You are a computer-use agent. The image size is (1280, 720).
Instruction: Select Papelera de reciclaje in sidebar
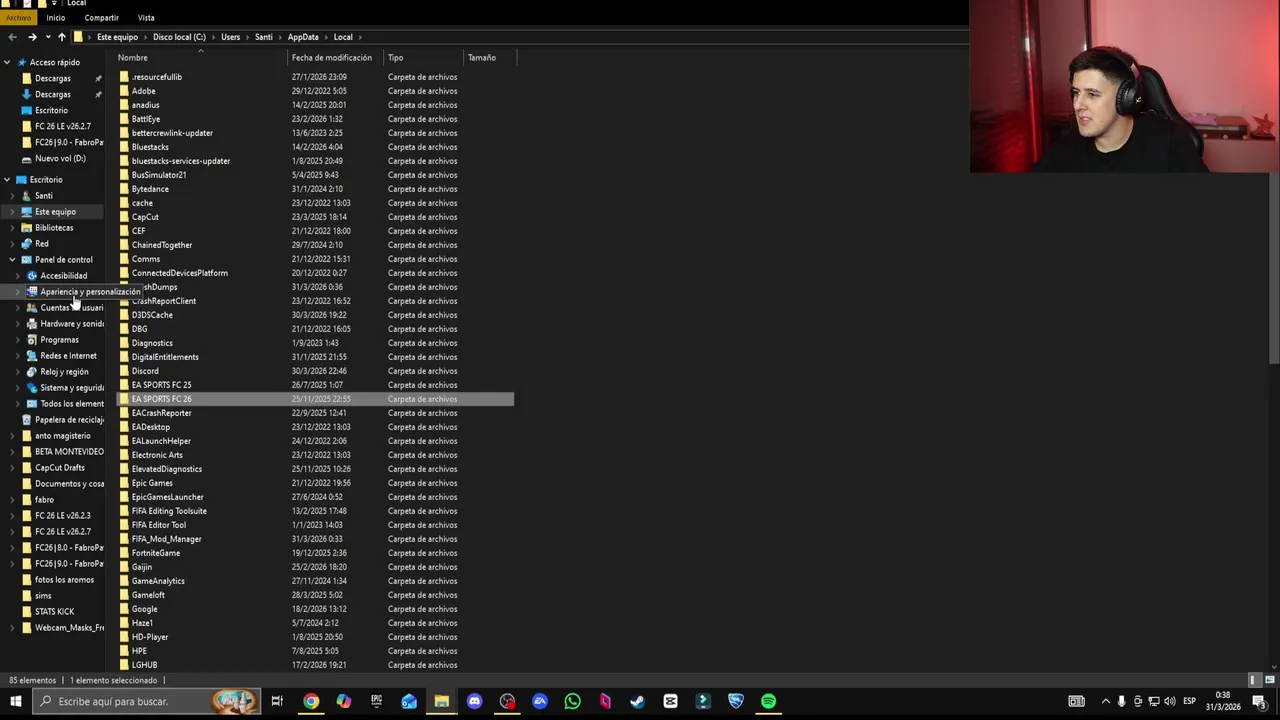69,420
